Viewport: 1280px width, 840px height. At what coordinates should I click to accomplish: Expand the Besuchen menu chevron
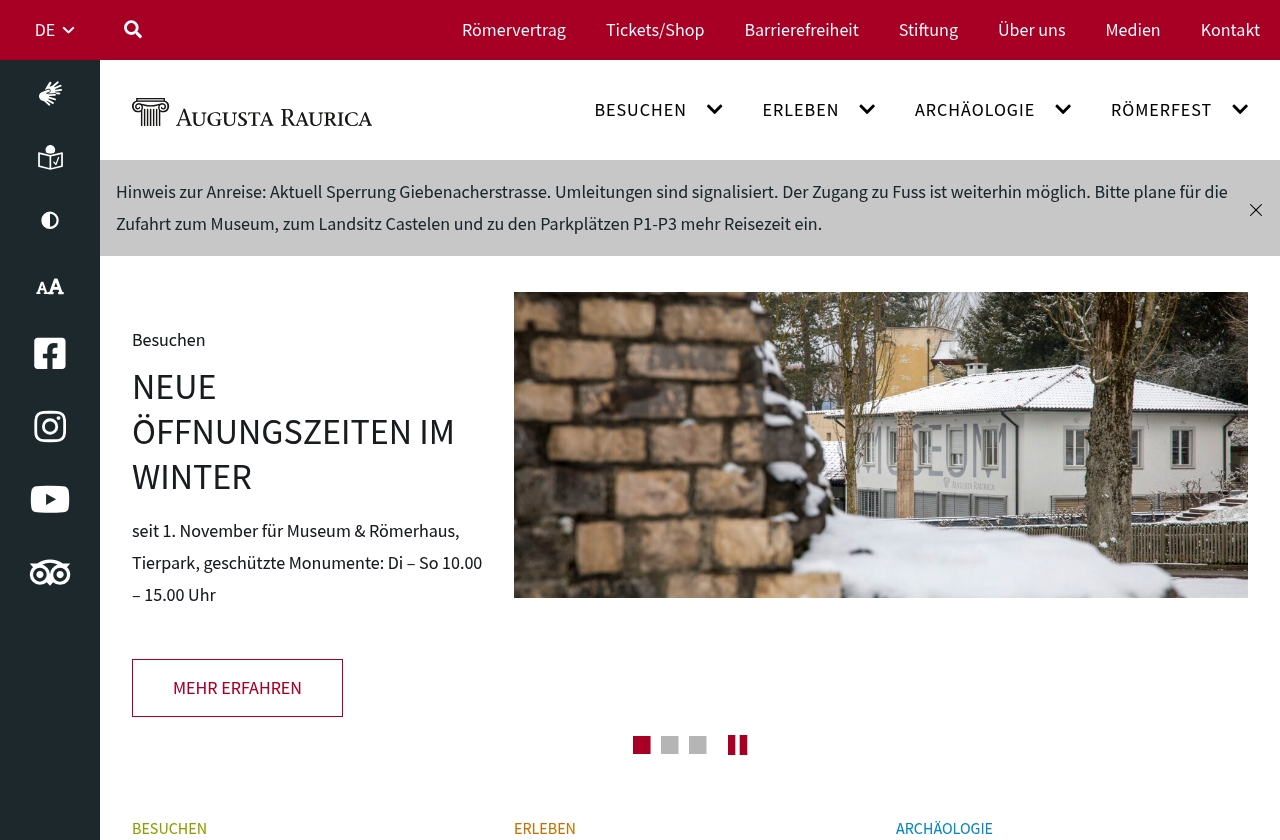[715, 110]
